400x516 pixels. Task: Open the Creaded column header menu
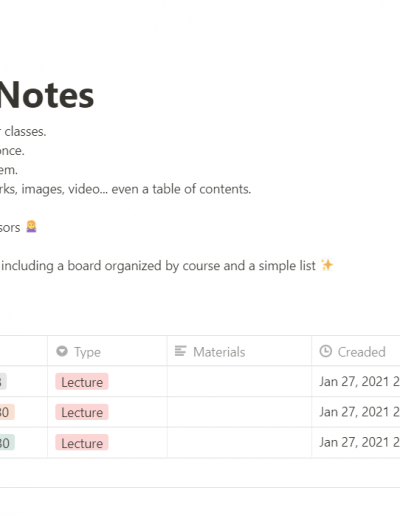356,351
